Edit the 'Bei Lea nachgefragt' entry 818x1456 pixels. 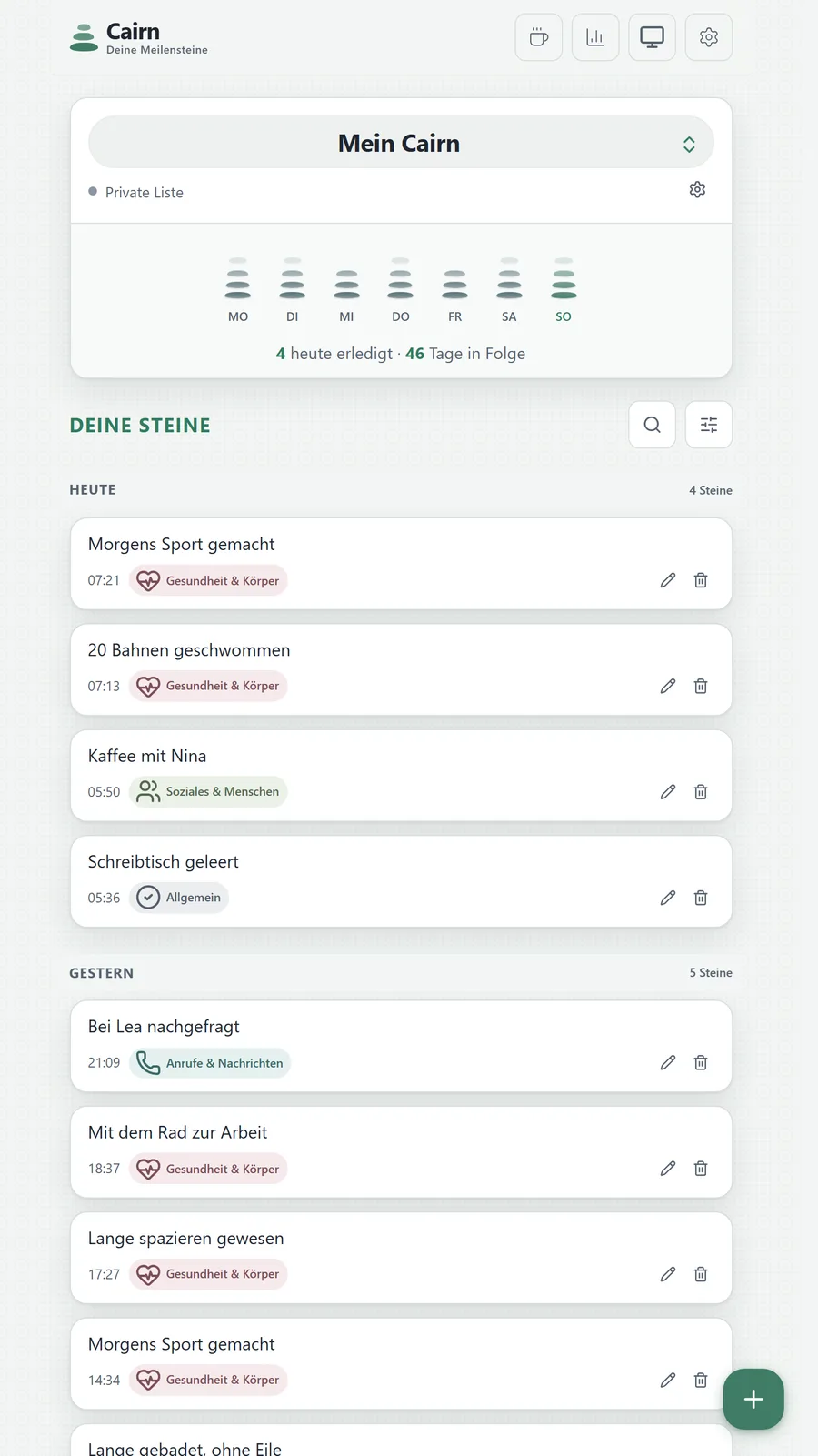[668, 1062]
